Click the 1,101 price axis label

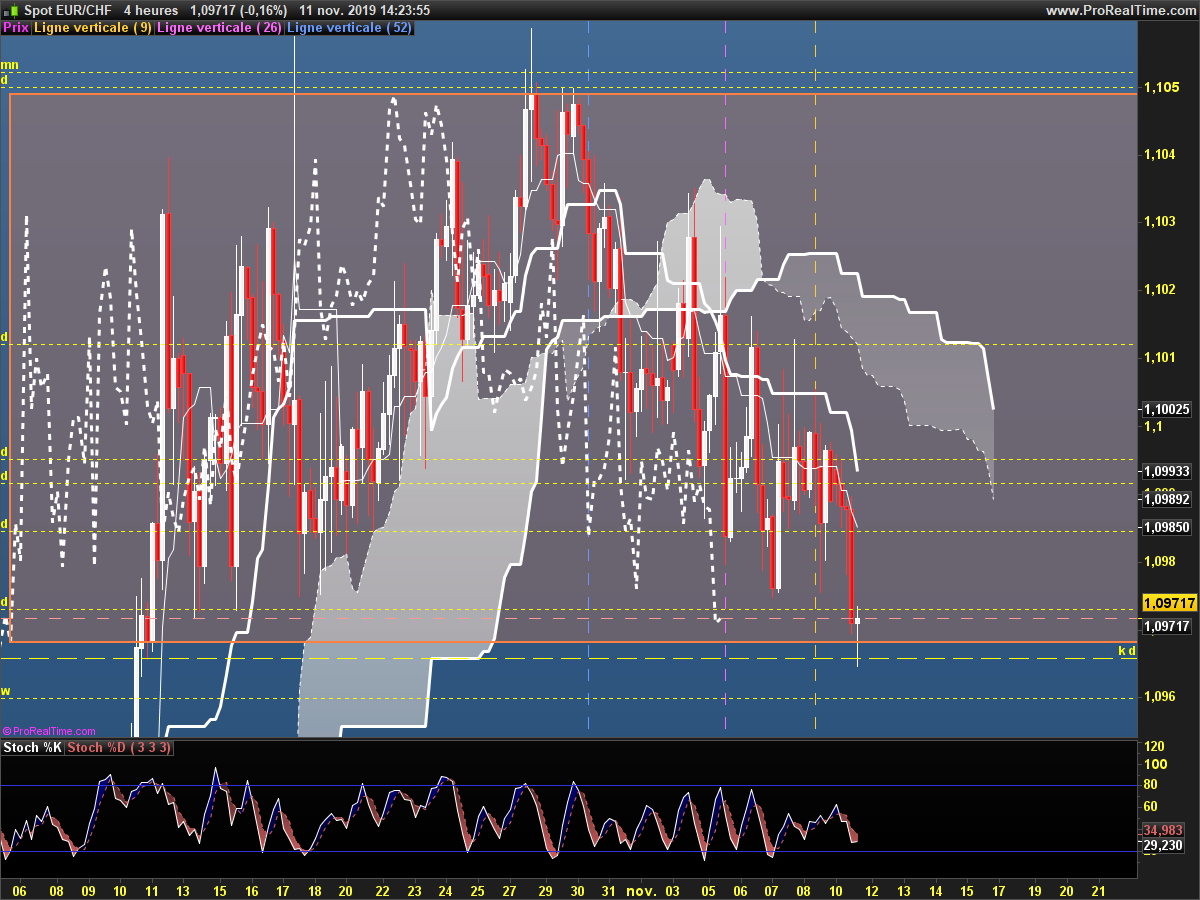tap(1162, 357)
